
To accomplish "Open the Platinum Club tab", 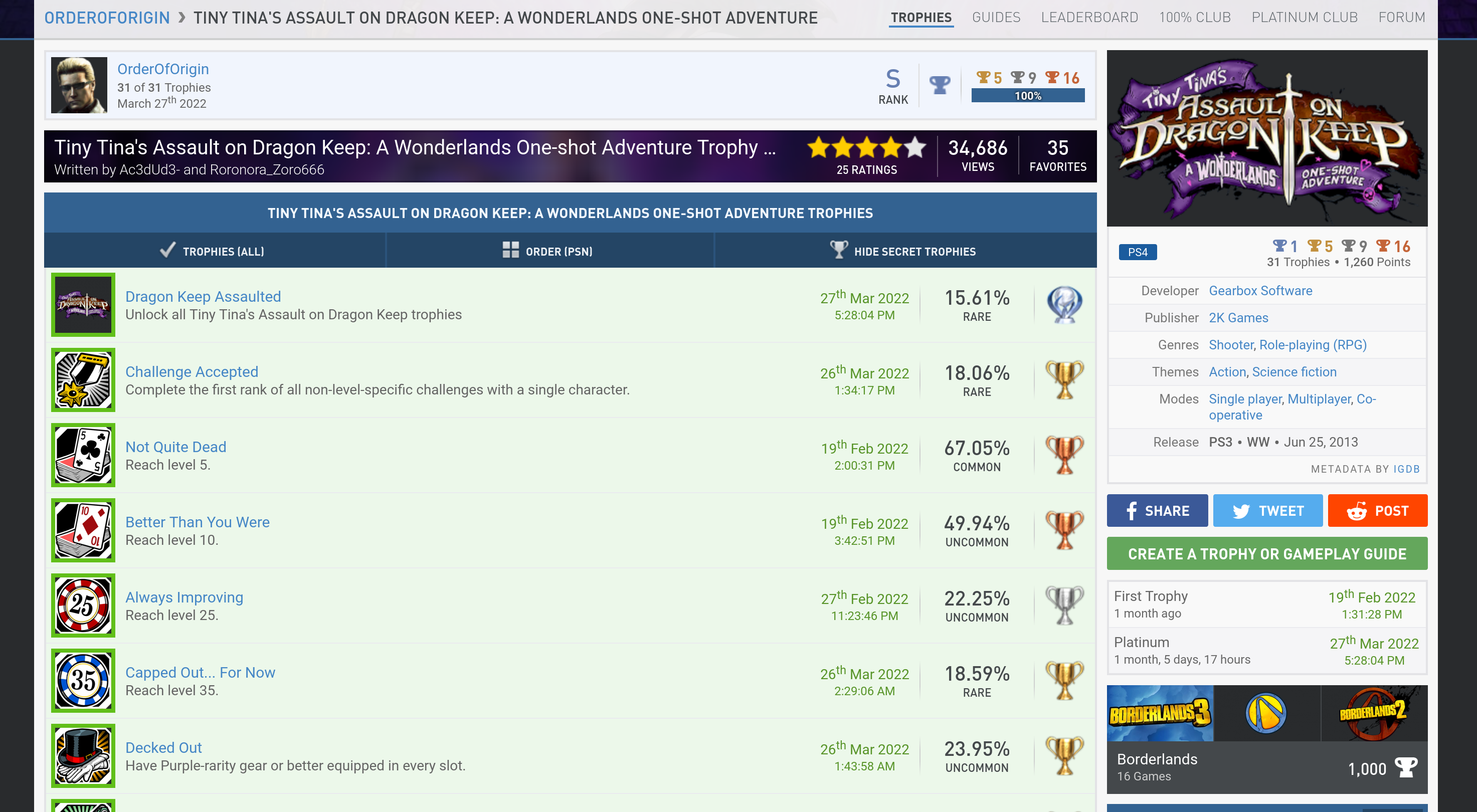I will (1305, 17).
